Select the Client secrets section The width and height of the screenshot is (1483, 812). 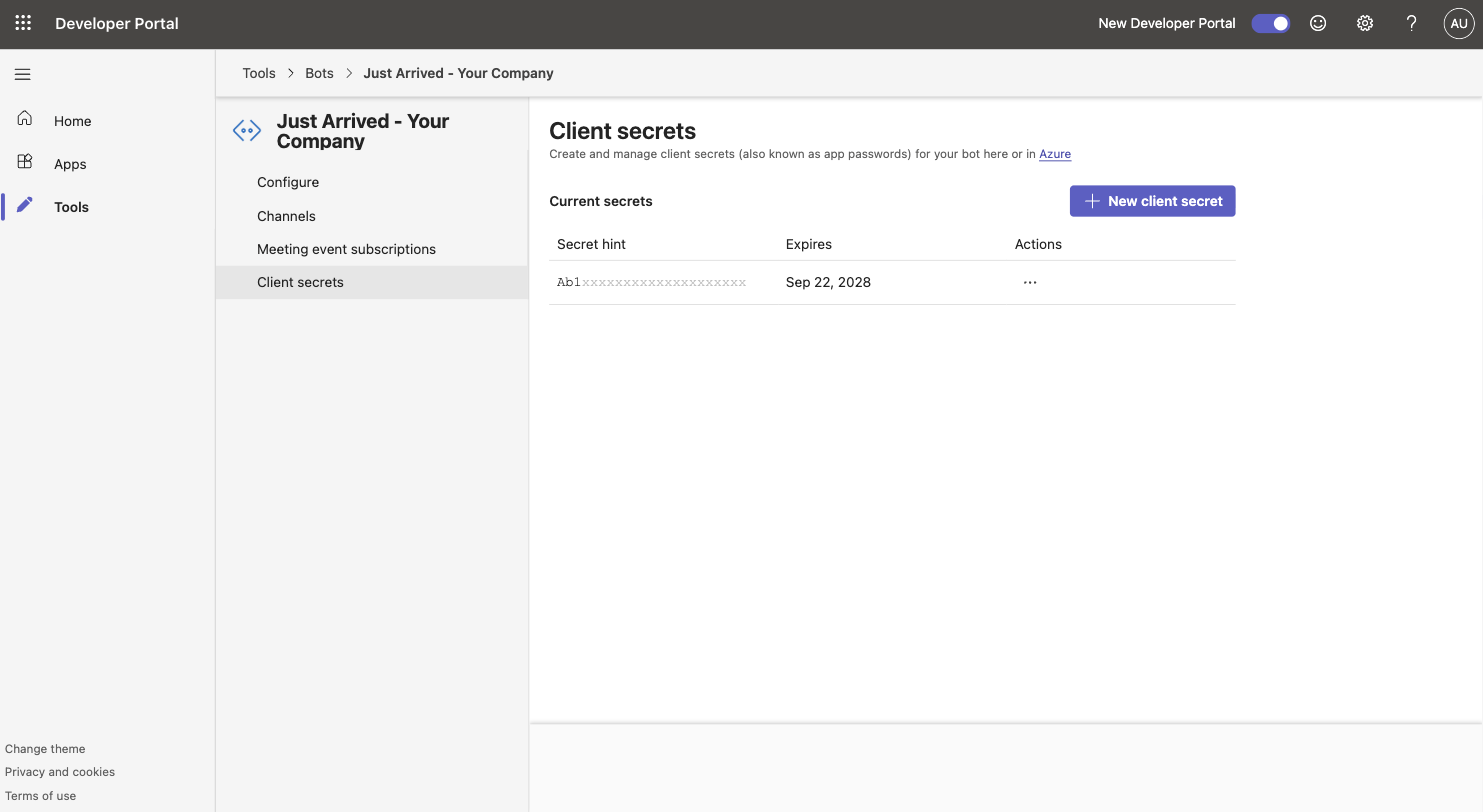pos(372,282)
